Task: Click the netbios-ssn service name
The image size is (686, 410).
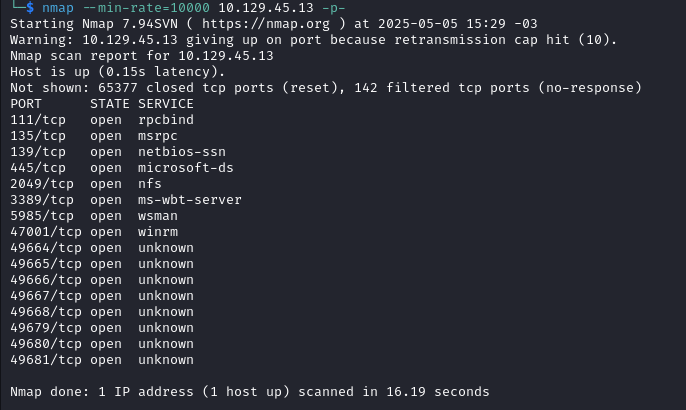Action: 182,152
